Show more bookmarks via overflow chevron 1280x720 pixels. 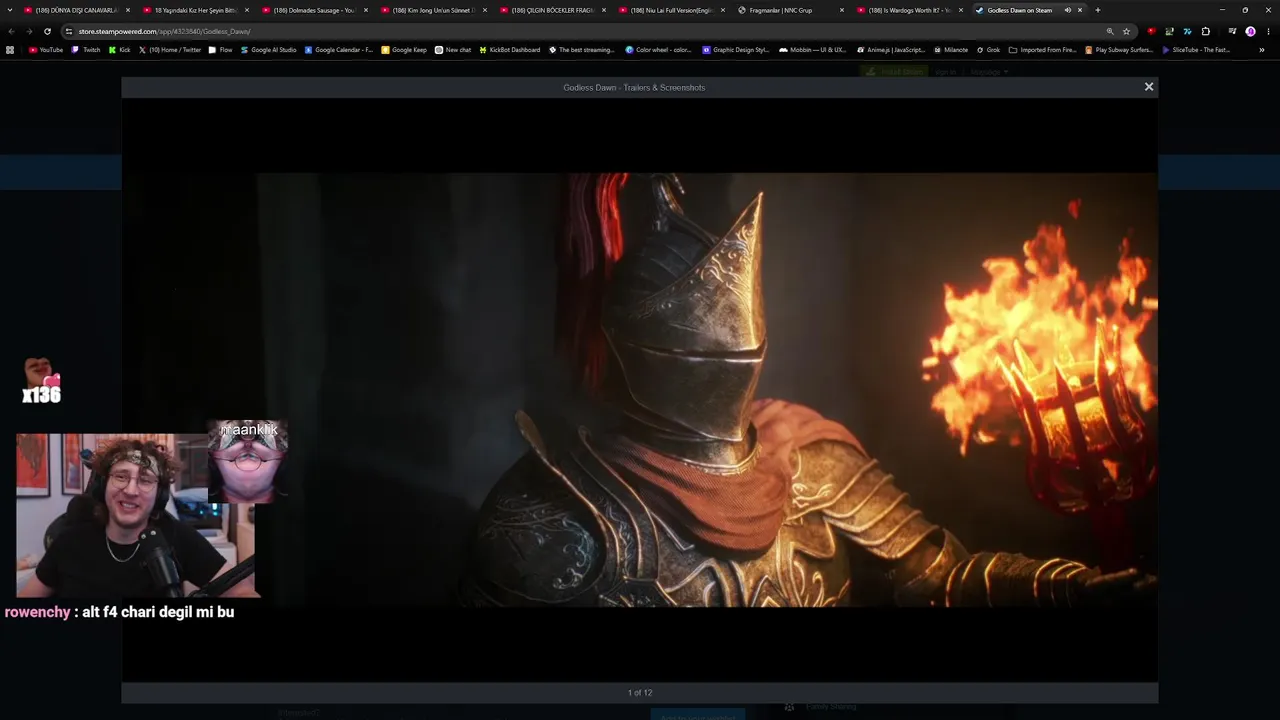point(1261,50)
